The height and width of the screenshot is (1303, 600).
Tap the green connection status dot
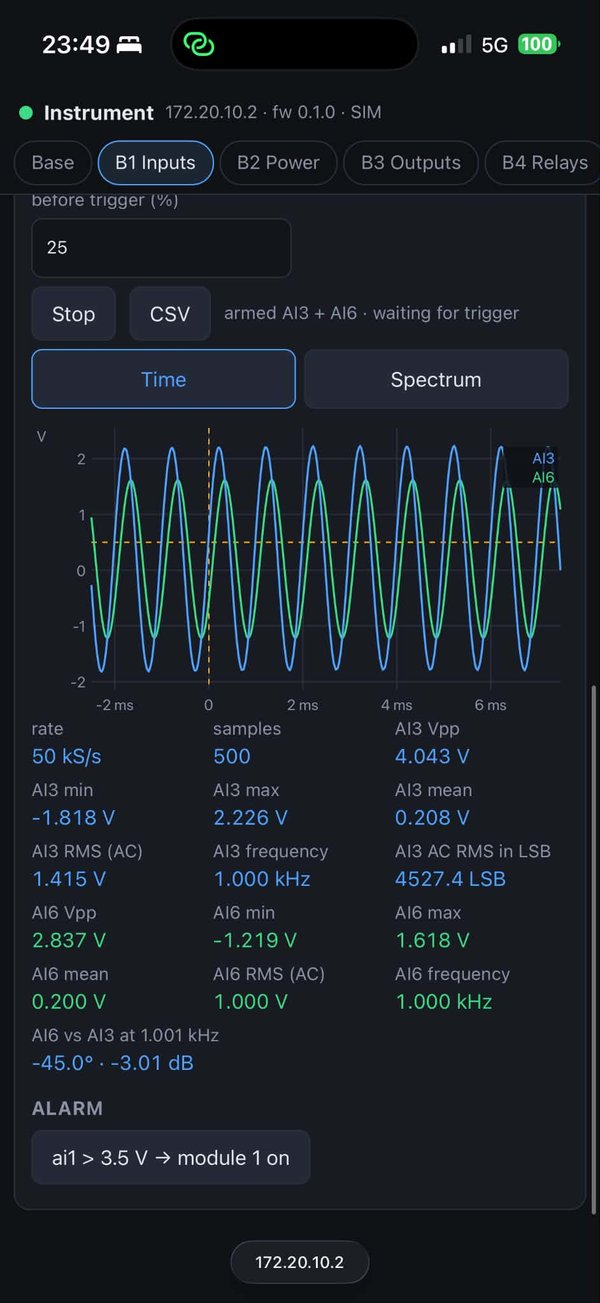click(26, 113)
